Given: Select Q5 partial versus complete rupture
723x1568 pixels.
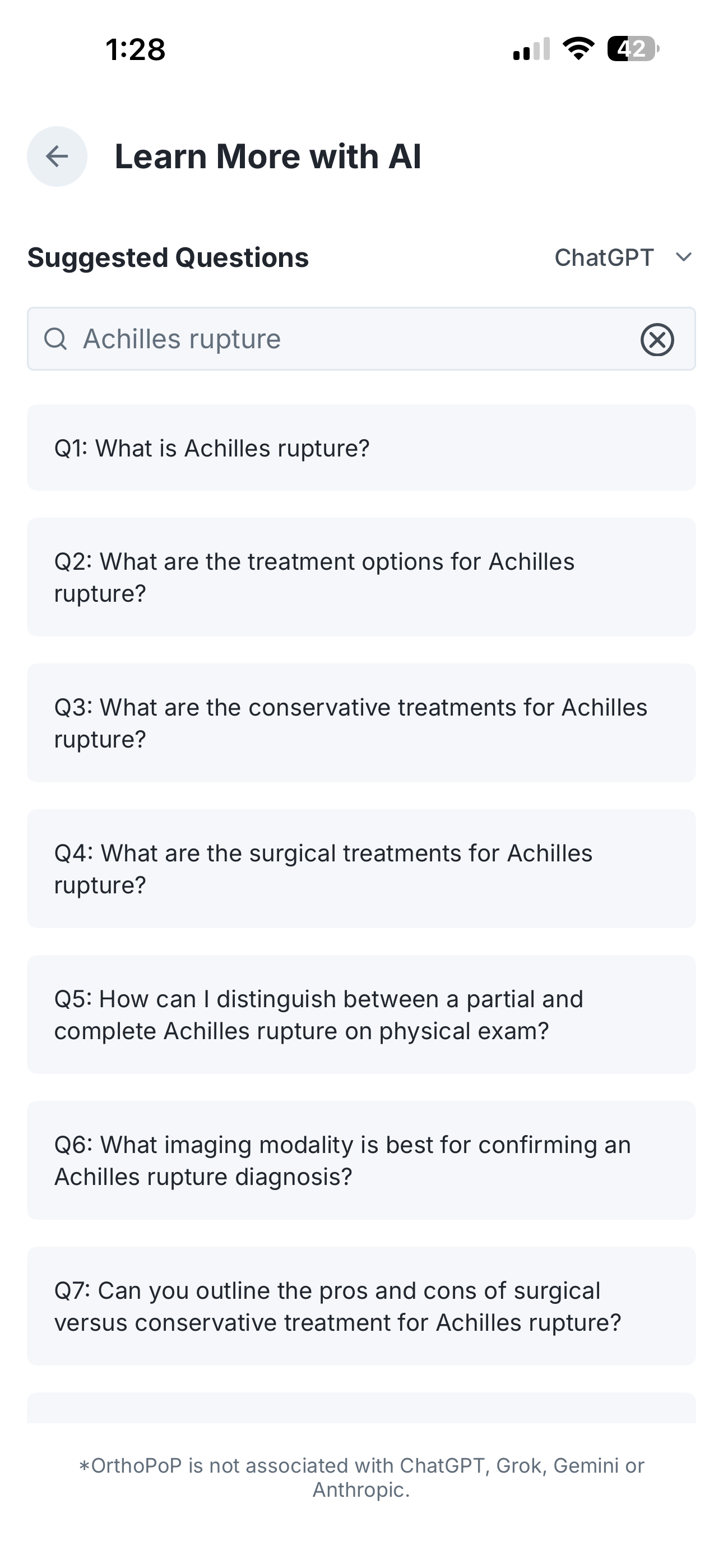Looking at the screenshot, I should (361, 1014).
